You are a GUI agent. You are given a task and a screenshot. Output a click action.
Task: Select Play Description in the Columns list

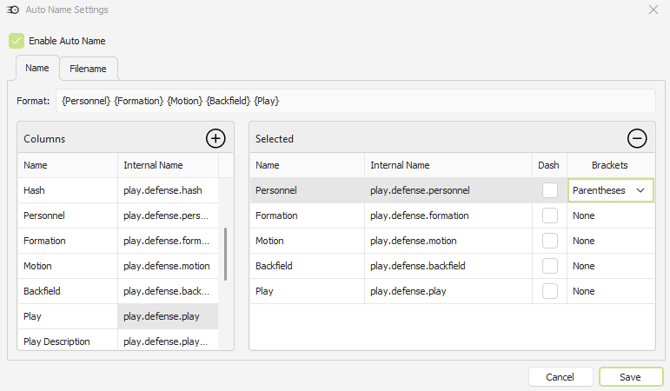pyautogui.click(x=68, y=341)
